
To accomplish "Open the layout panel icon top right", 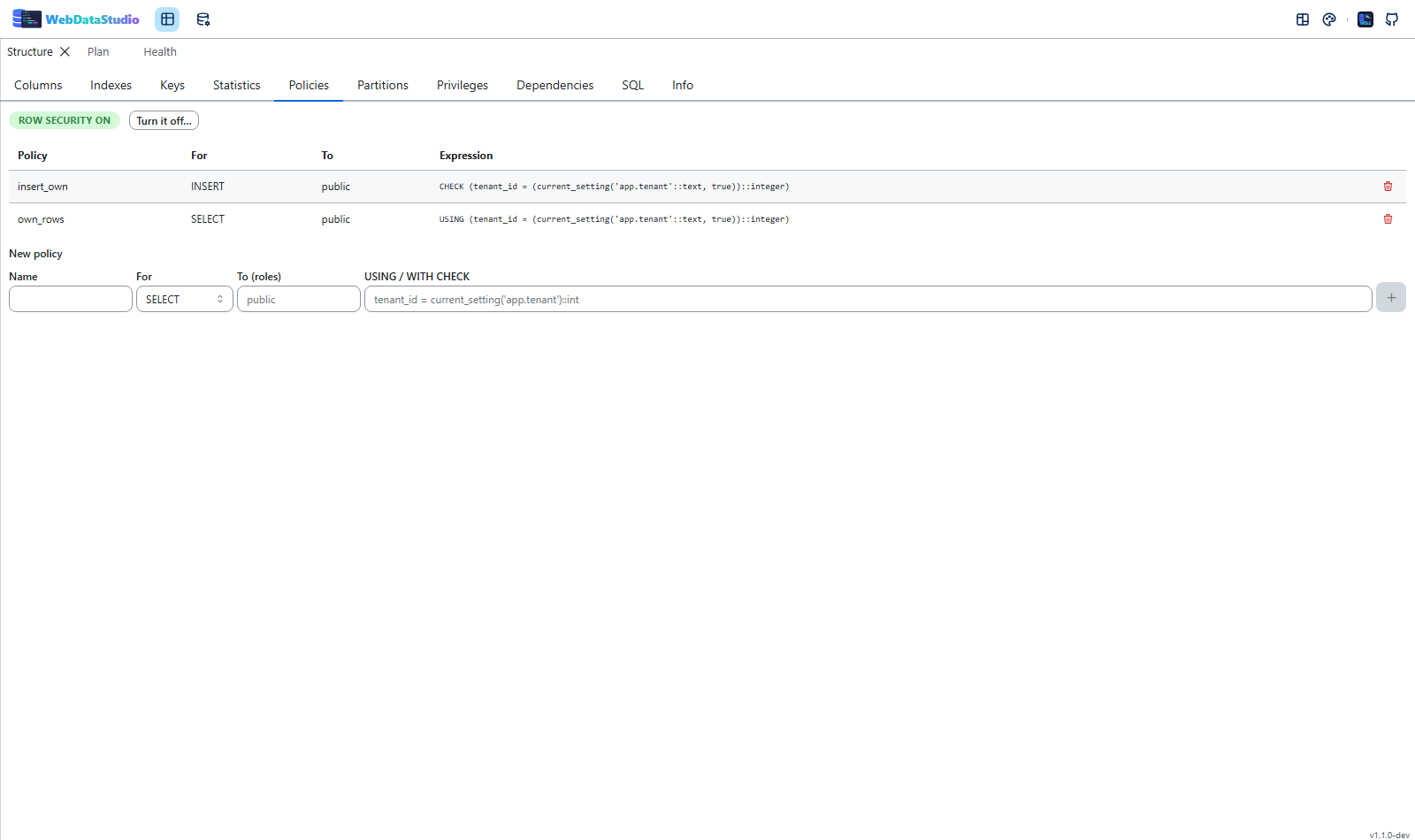I will point(1303,19).
